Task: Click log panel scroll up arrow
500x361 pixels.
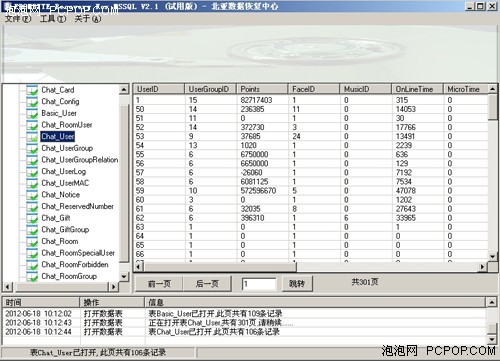Action: (x=492, y=302)
